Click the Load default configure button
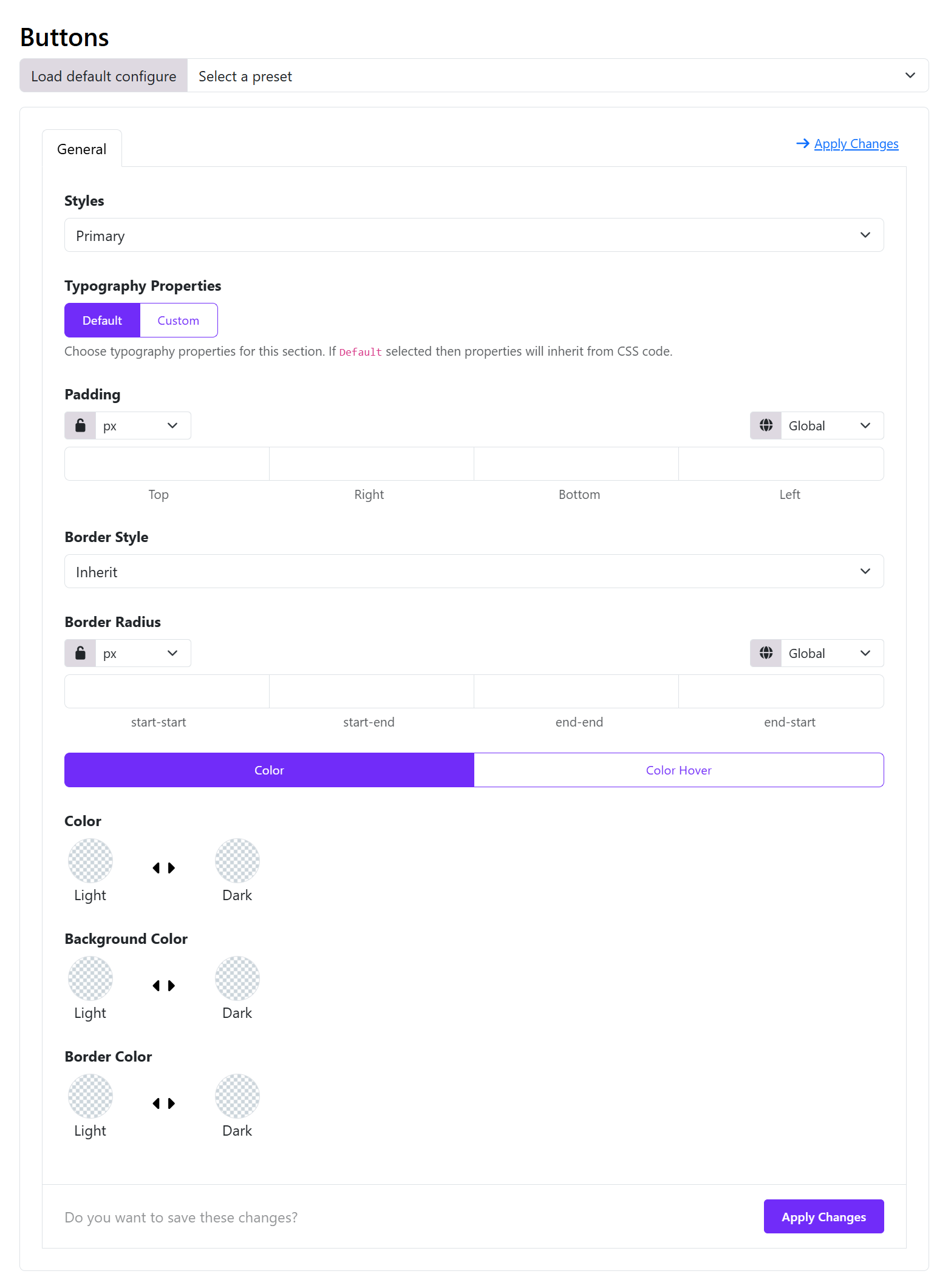The width and height of the screenshot is (951, 1288). point(103,75)
